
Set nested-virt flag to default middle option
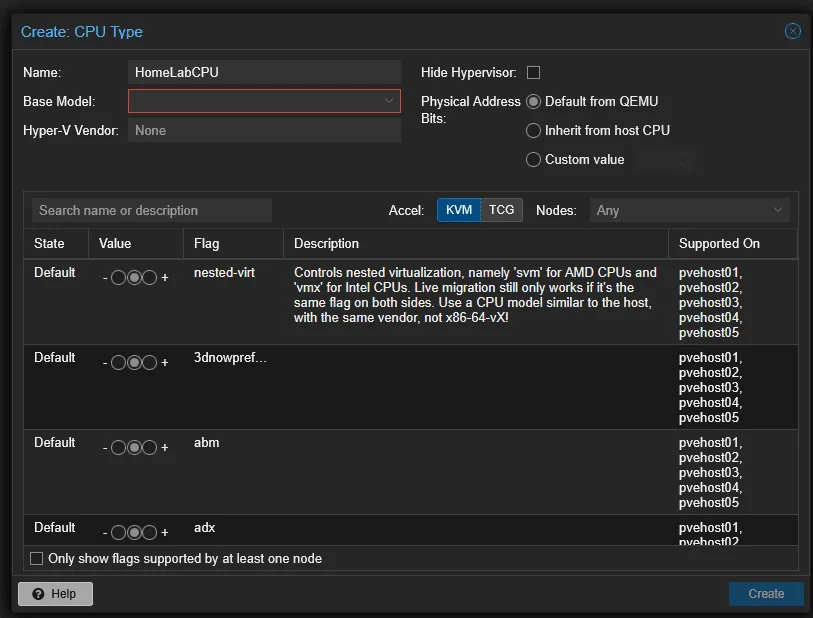point(134,277)
